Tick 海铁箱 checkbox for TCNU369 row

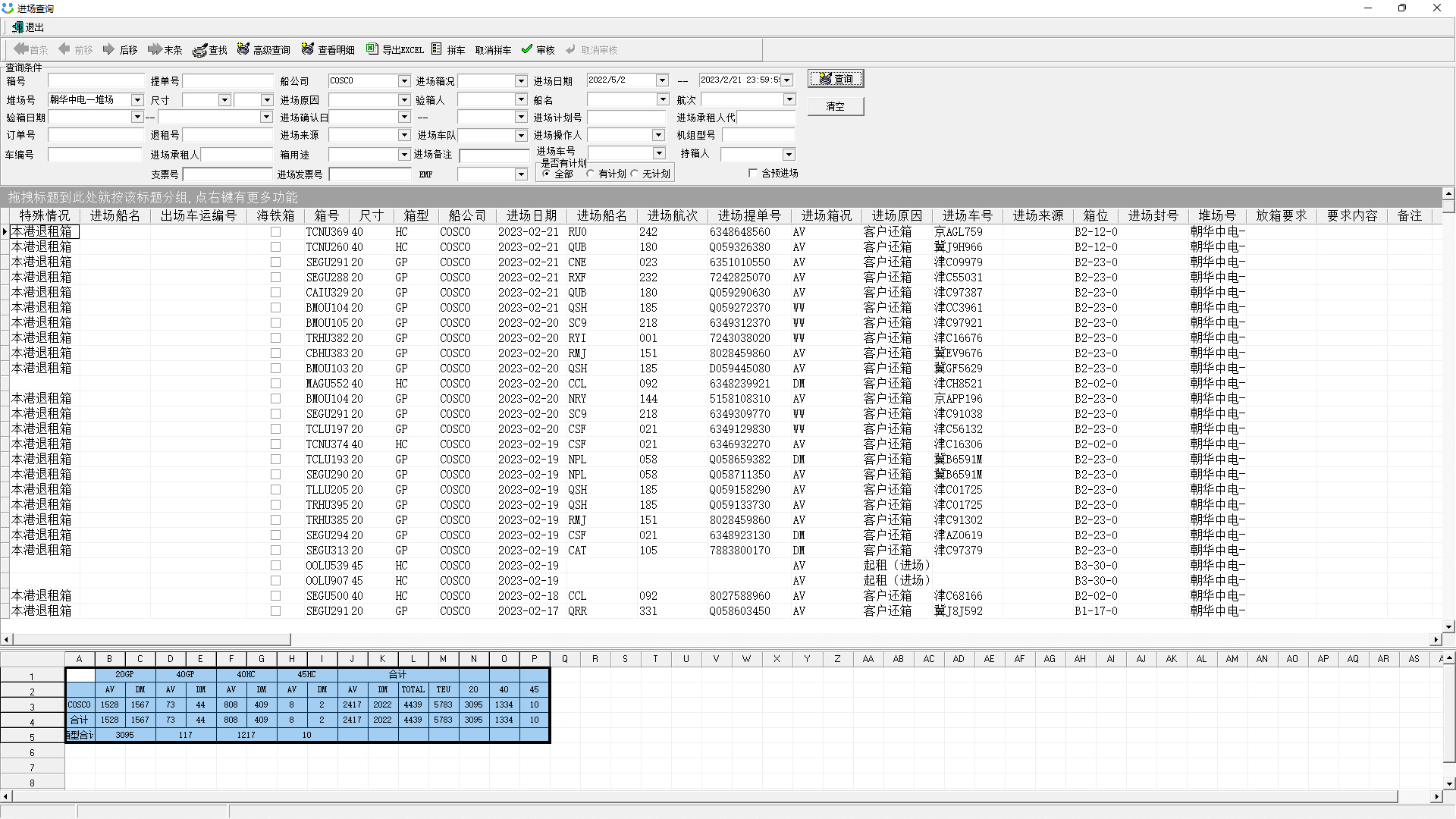[x=275, y=232]
